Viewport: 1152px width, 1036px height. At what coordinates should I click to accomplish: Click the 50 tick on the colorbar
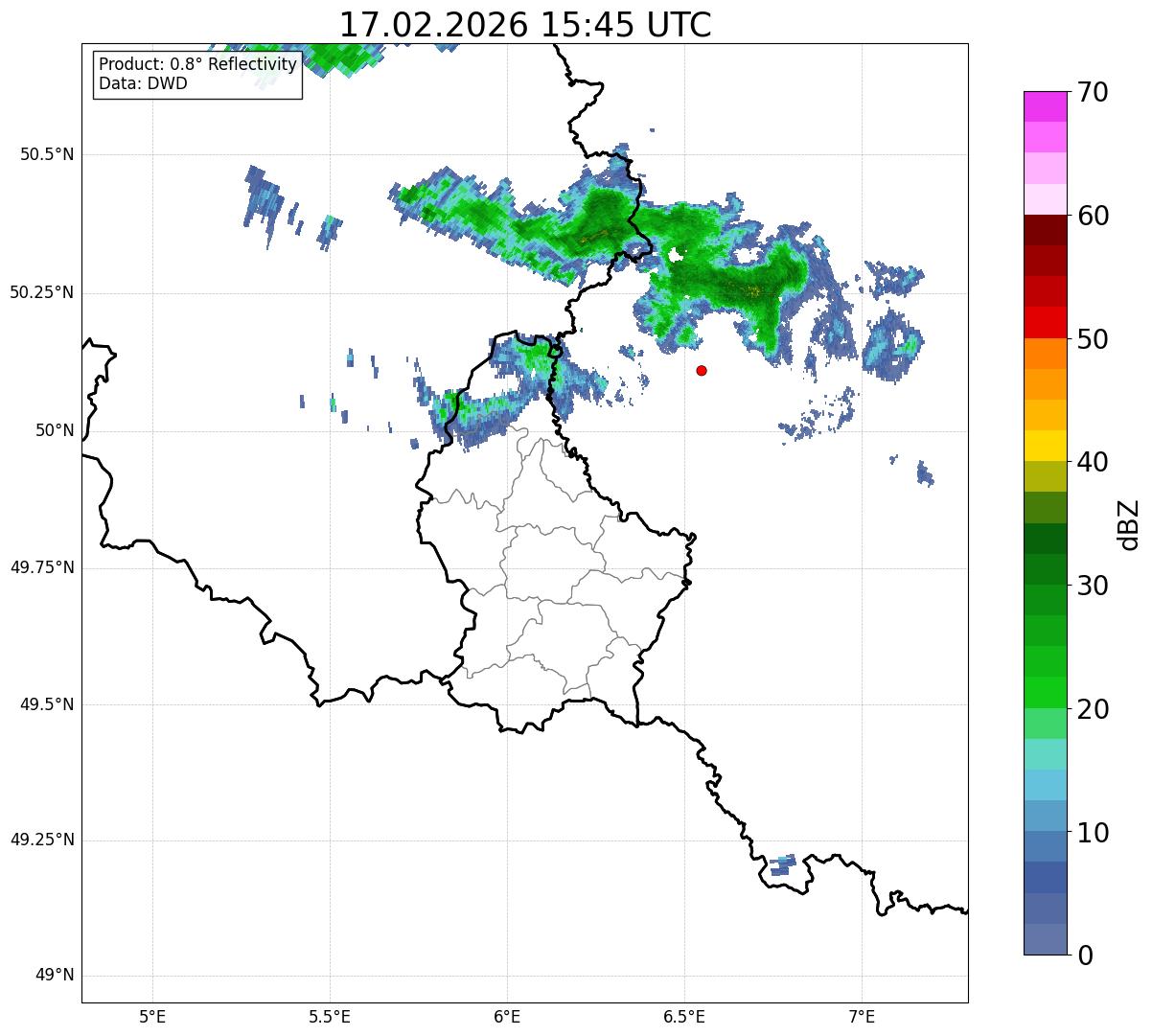tap(1094, 339)
